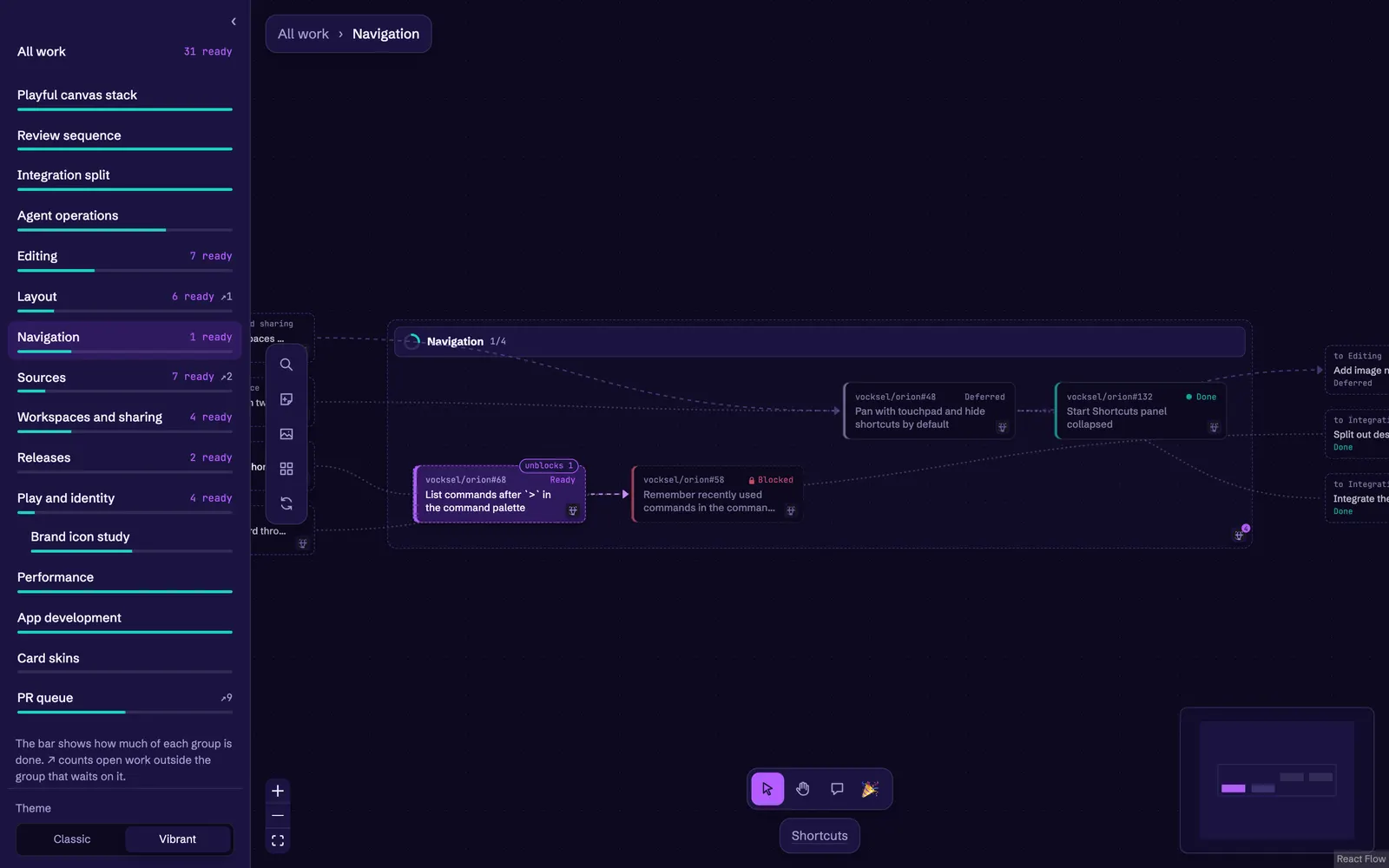Switch theme to Vibrant
The width and height of the screenshot is (1389, 868).
(178, 839)
